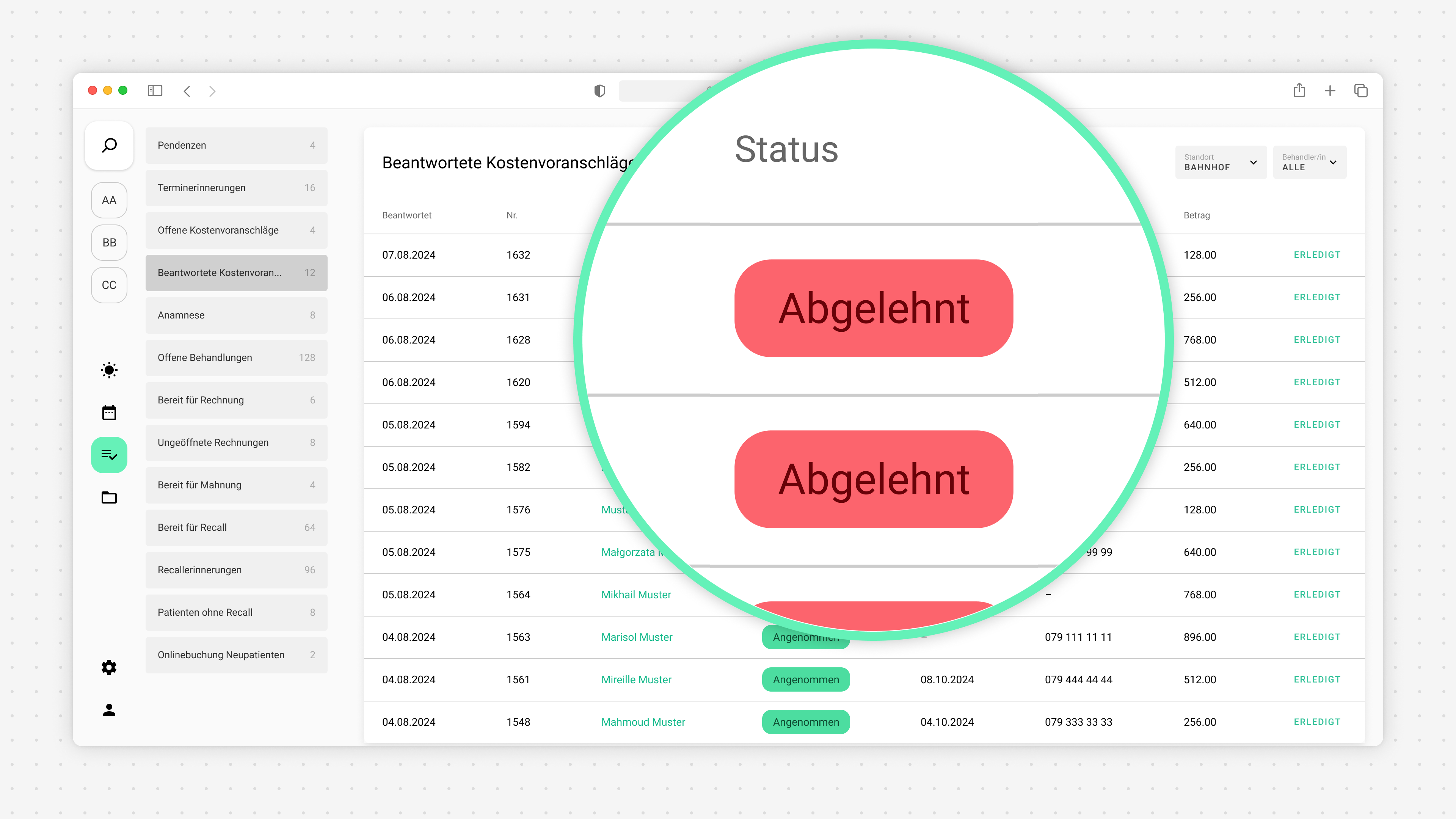This screenshot has width=1456, height=819.
Task: Toggle the sun brightness icon
Action: click(109, 370)
